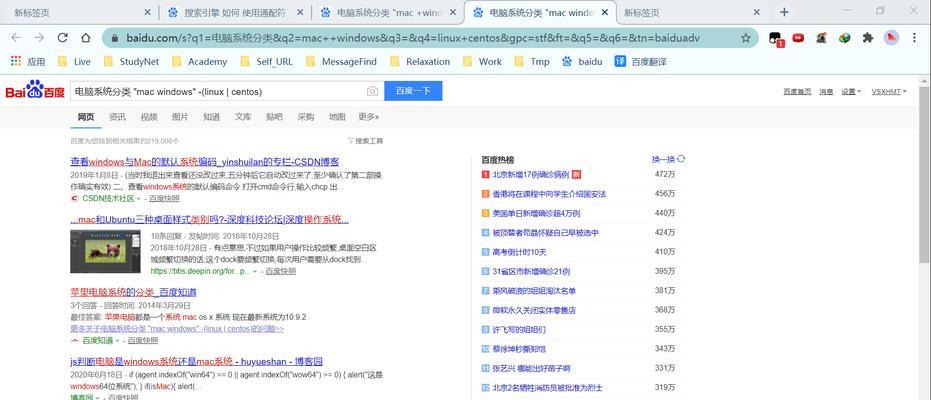Switch to the 文库 search tab
Viewport: 931px width, 400px height.
click(243, 117)
